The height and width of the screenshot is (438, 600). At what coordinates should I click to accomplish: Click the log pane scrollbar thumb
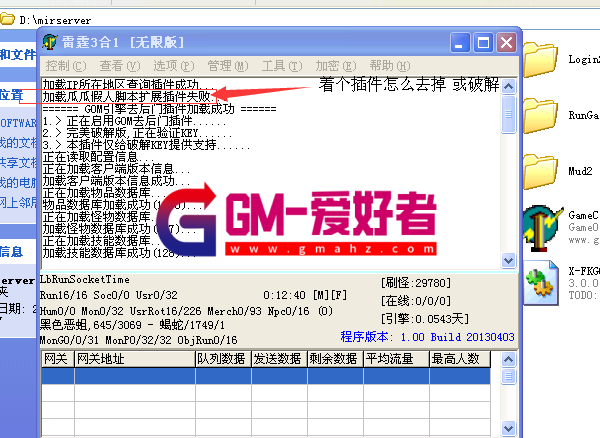pos(509,114)
